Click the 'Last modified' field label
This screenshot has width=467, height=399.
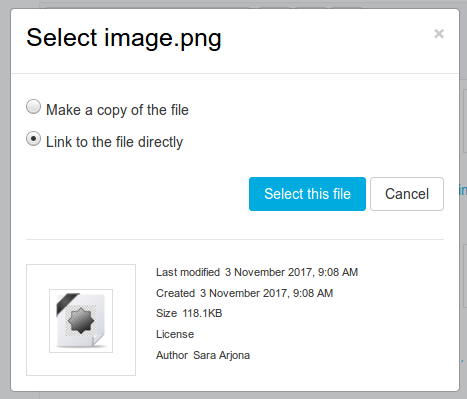pyautogui.click(x=188, y=272)
